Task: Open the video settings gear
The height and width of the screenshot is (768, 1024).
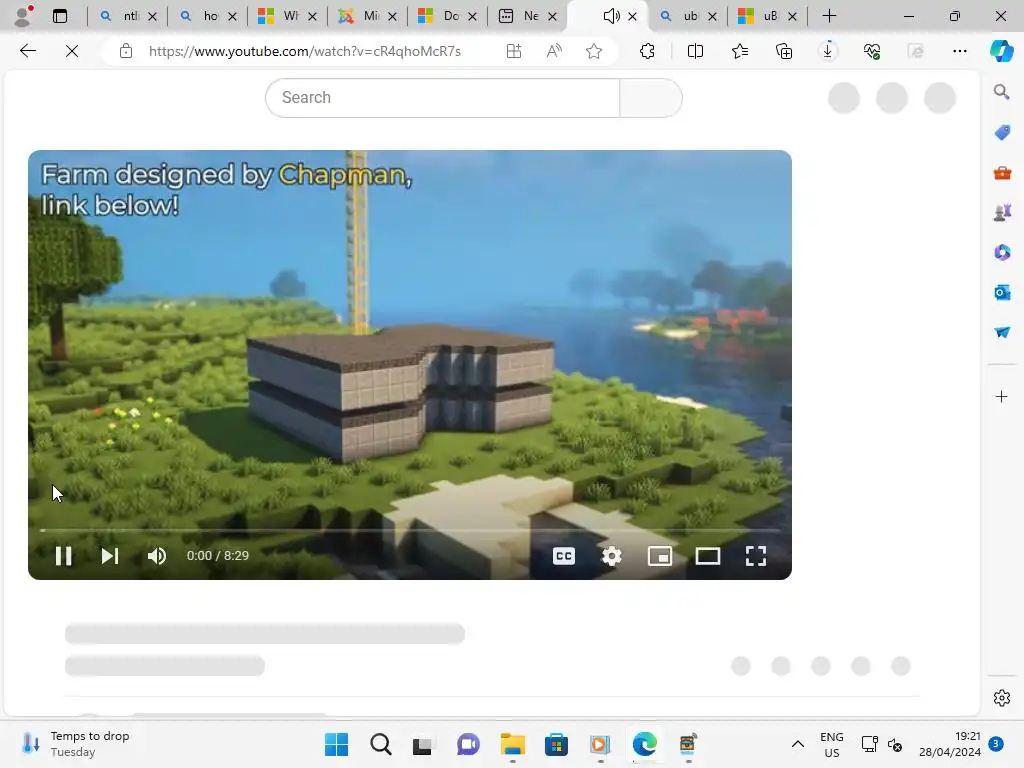Action: pyautogui.click(x=611, y=556)
